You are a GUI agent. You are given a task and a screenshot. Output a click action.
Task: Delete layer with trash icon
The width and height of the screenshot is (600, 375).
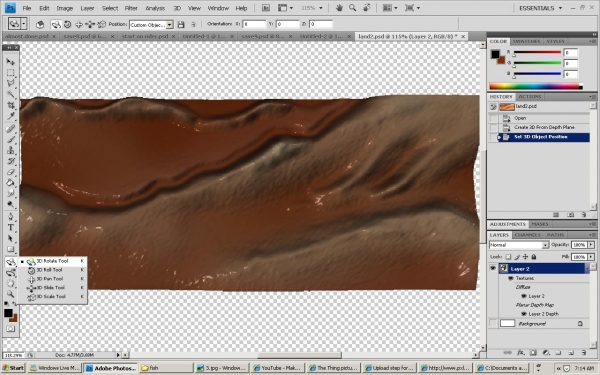click(583, 352)
